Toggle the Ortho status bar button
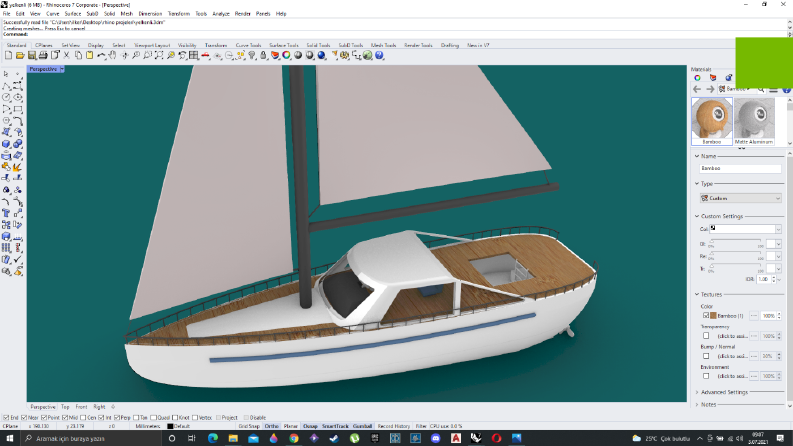This screenshot has width=793, height=446. point(272,426)
